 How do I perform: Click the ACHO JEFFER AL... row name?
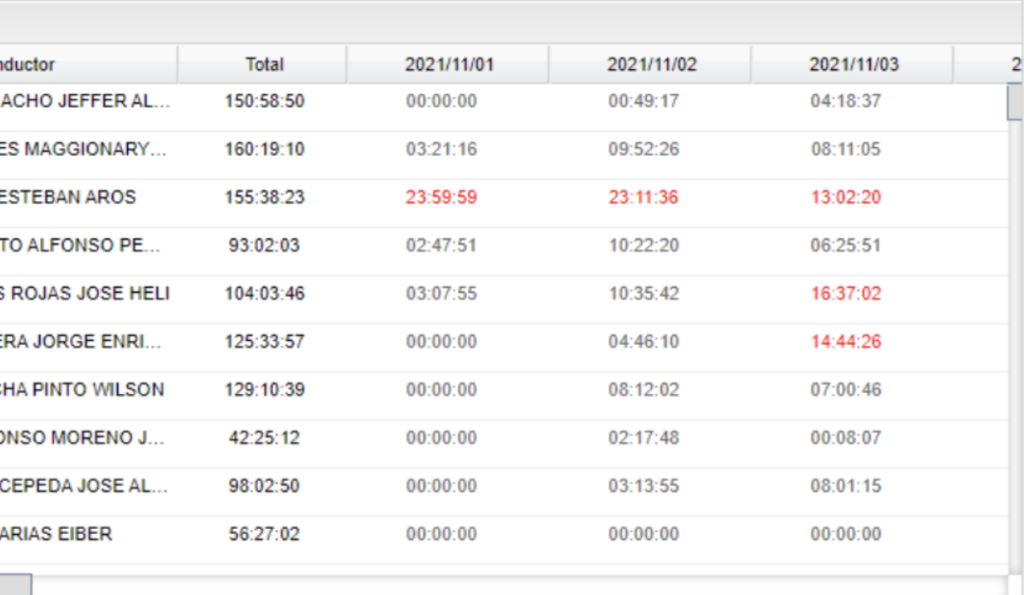coord(85,101)
